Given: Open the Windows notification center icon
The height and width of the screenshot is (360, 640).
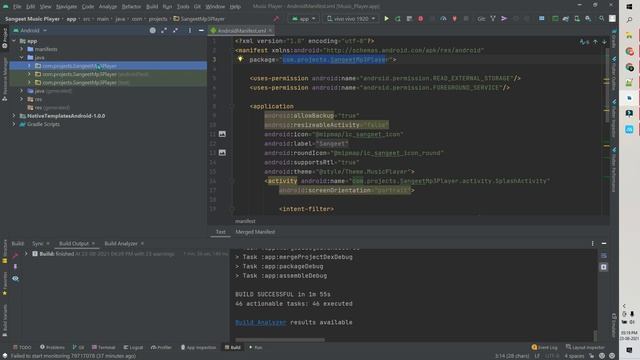Looking at the screenshot, I should coord(629,350).
